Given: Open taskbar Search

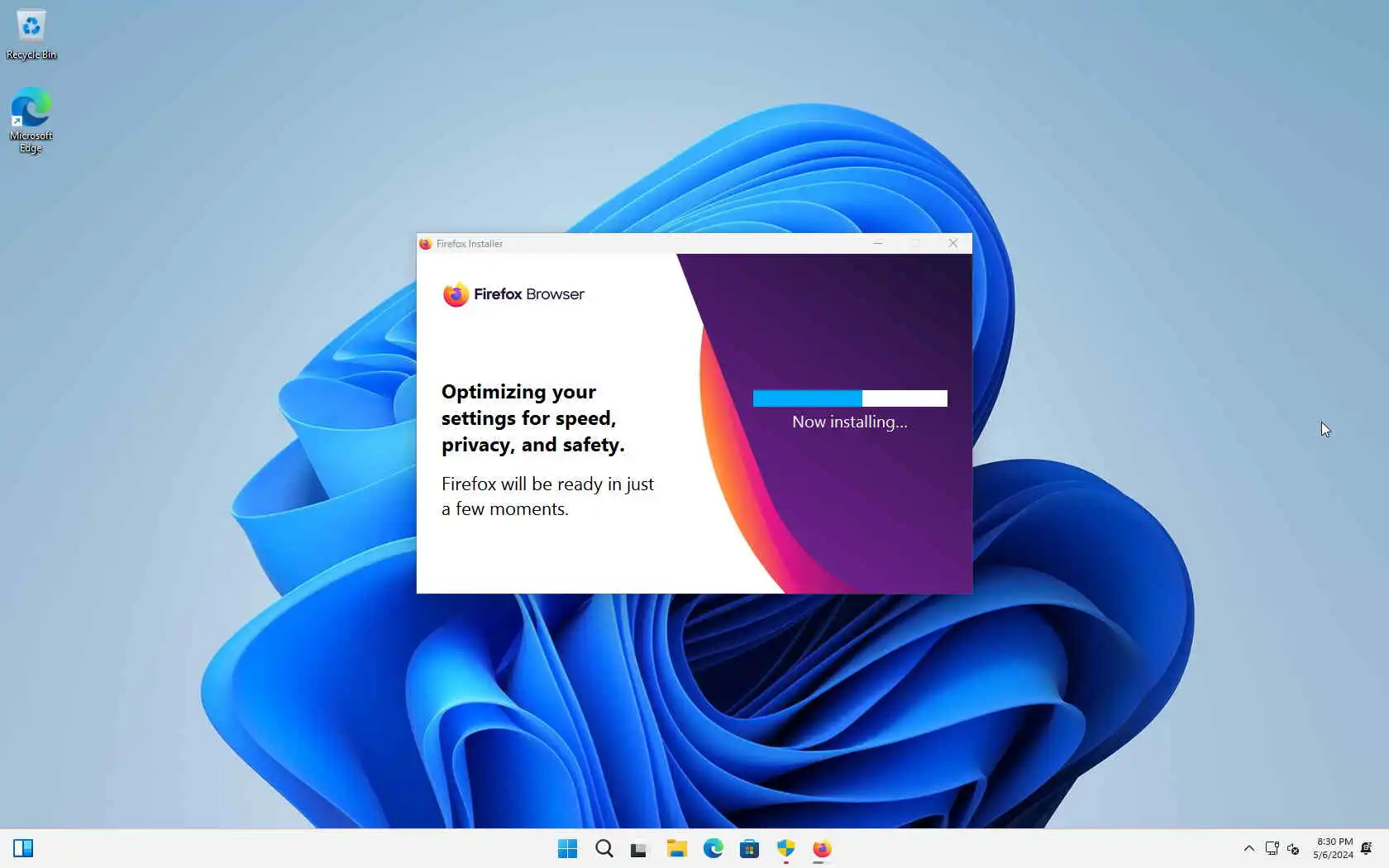Looking at the screenshot, I should [x=604, y=848].
